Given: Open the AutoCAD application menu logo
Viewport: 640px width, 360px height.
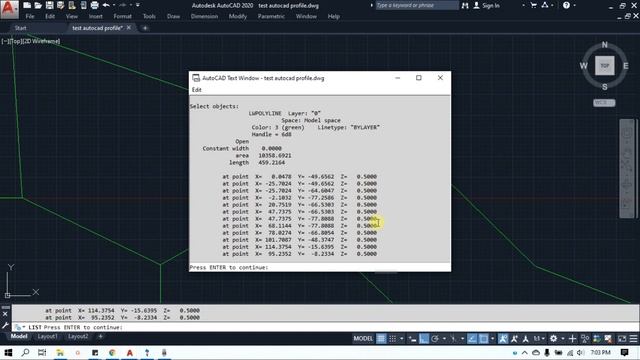Looking at the screenshot, I should tap(9, 9).
